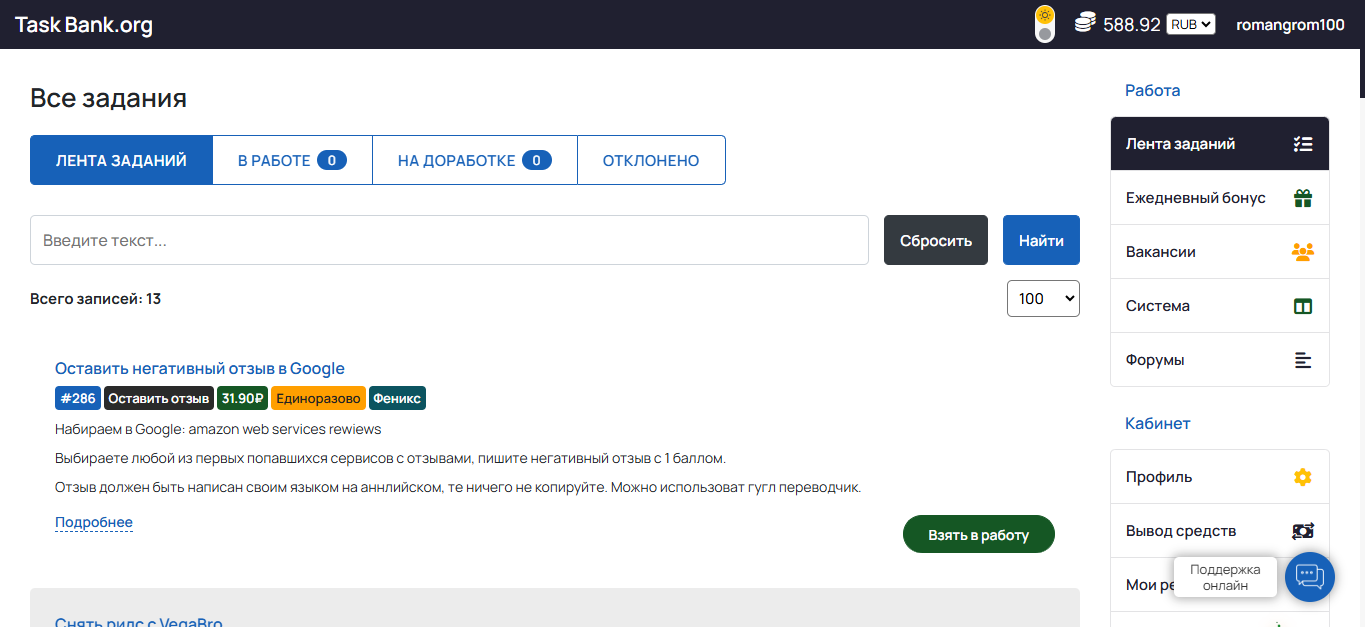
Task: Click the gift icon for Ежедневный бонус
Action: [1302, 198]
